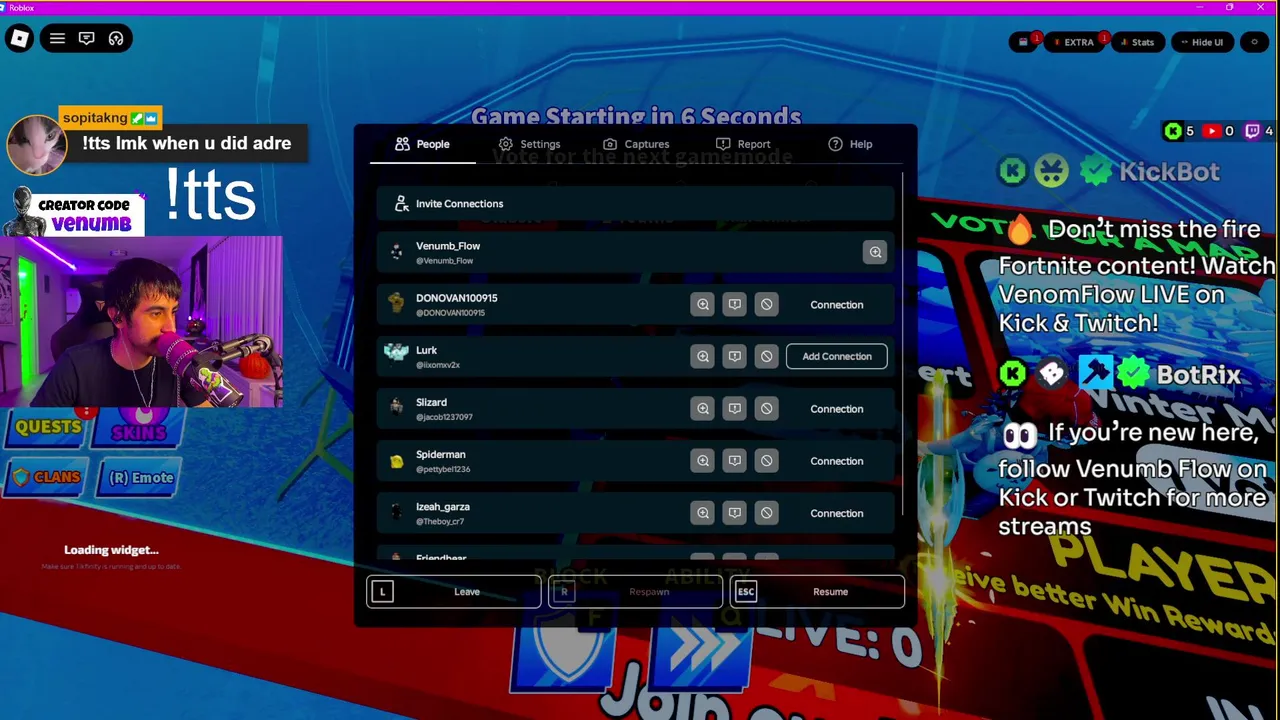Select Slizard player name

click(431, 402)
